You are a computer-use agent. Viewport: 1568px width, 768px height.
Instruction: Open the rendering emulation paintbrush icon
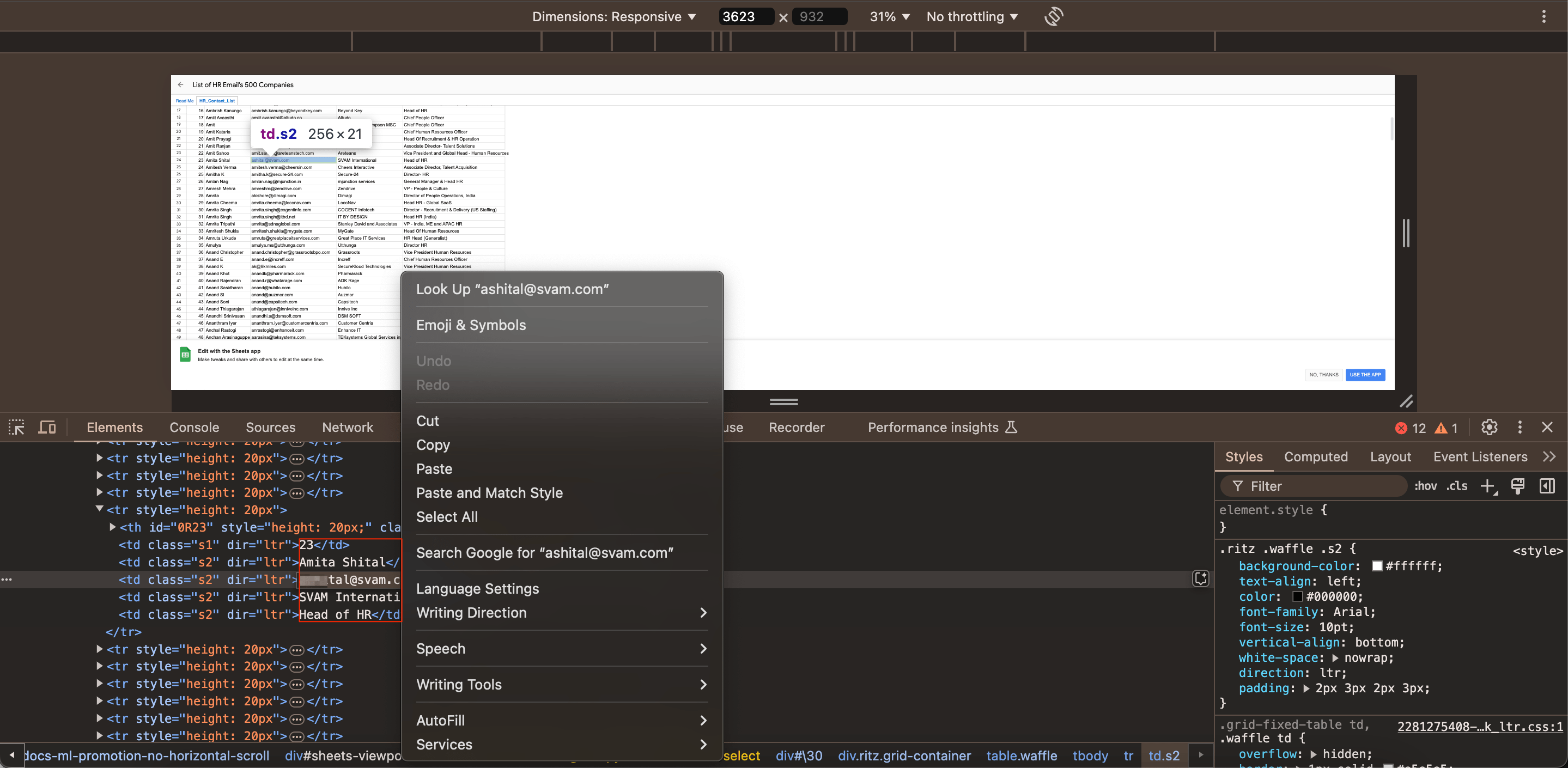[x=1517, y=486]
